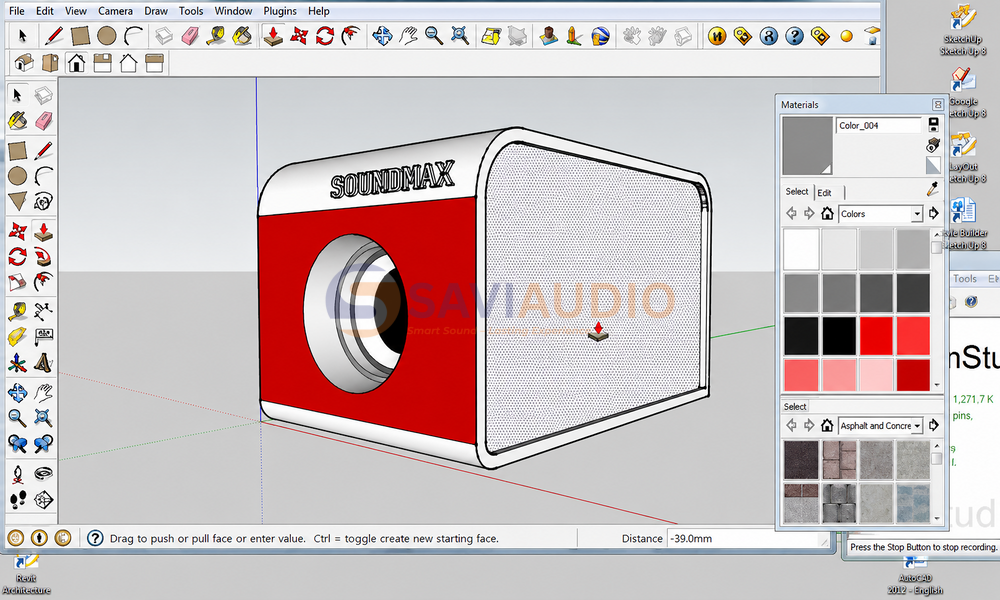Set the Default material icon in Materials panel

(933, 165)
